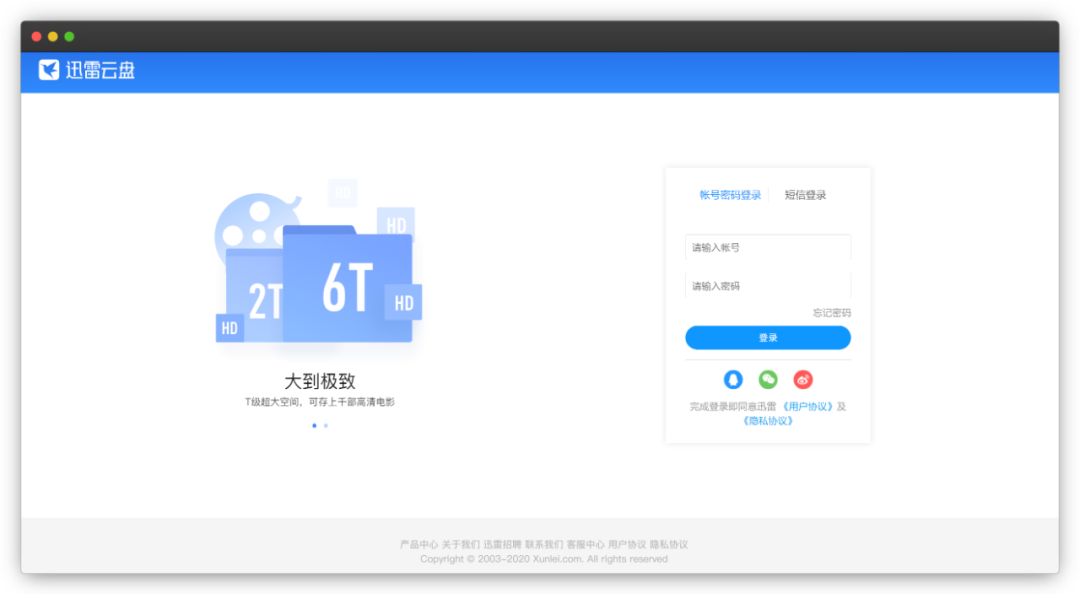Switch to 短信登录 tab
The image size is (1080, 594).
click(x=805, y=195)
